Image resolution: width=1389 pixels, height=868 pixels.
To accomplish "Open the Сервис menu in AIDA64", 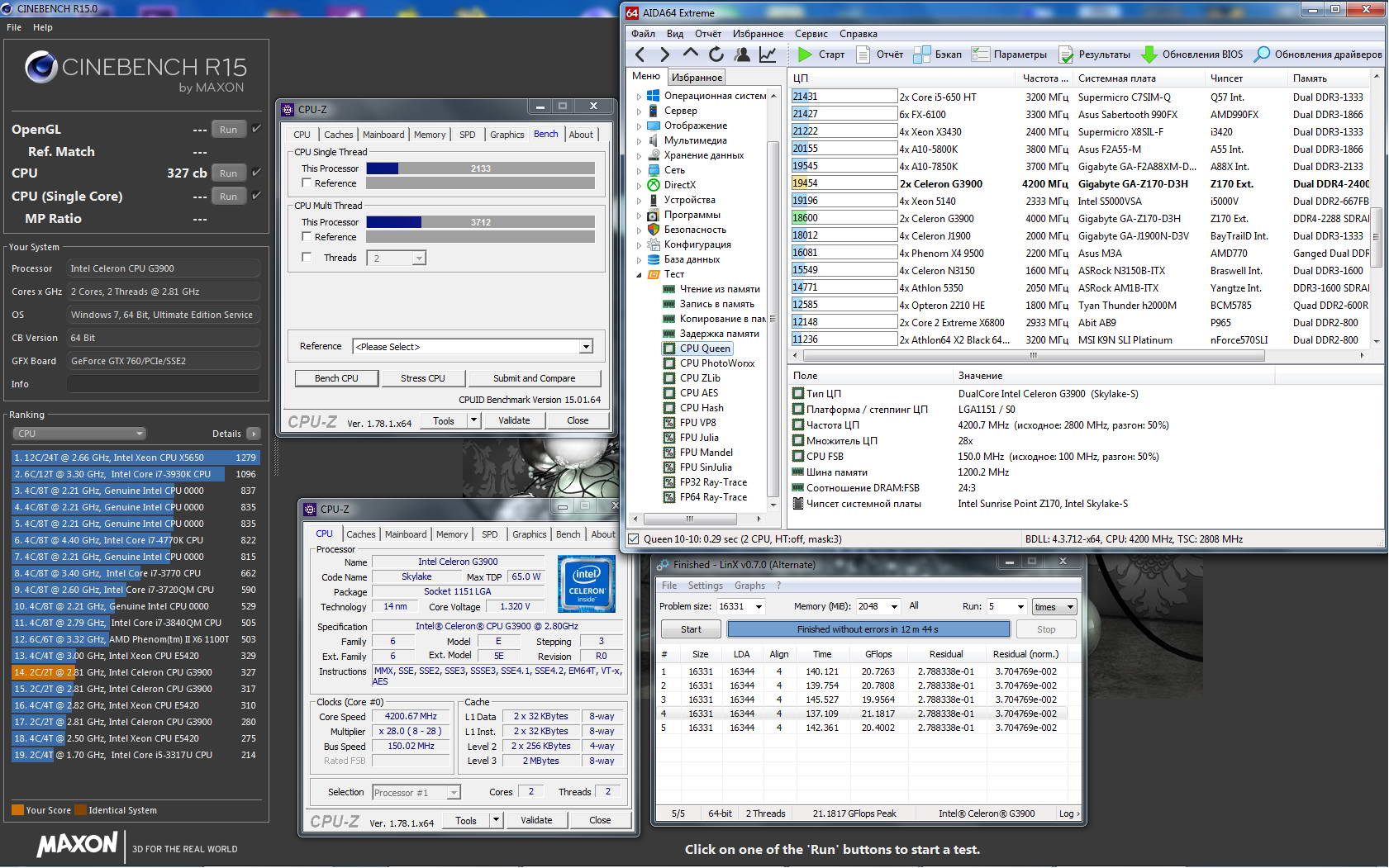I will tap(811, 34).
